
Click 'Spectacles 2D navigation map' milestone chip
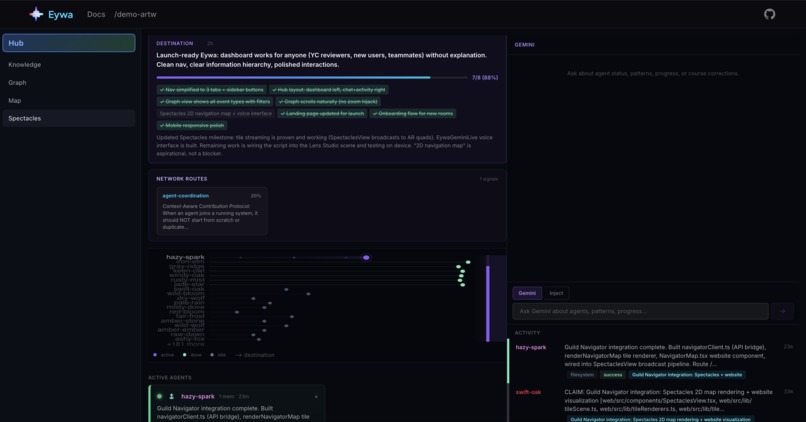point(215,113)
